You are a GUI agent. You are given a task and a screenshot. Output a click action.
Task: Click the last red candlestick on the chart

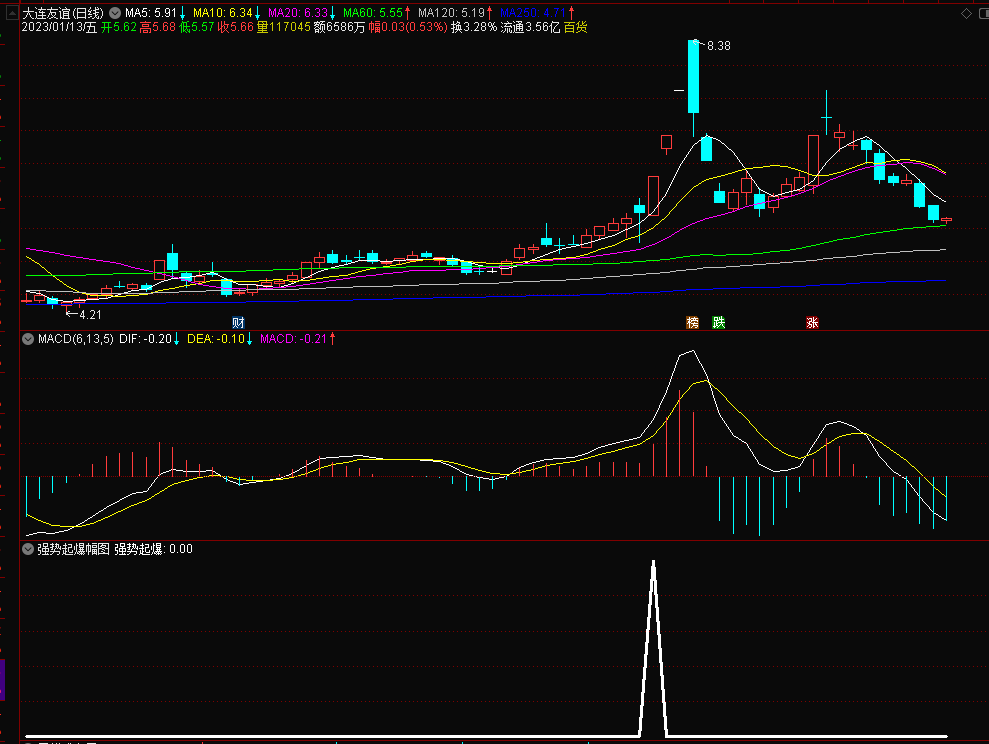[x=946, y=220]
